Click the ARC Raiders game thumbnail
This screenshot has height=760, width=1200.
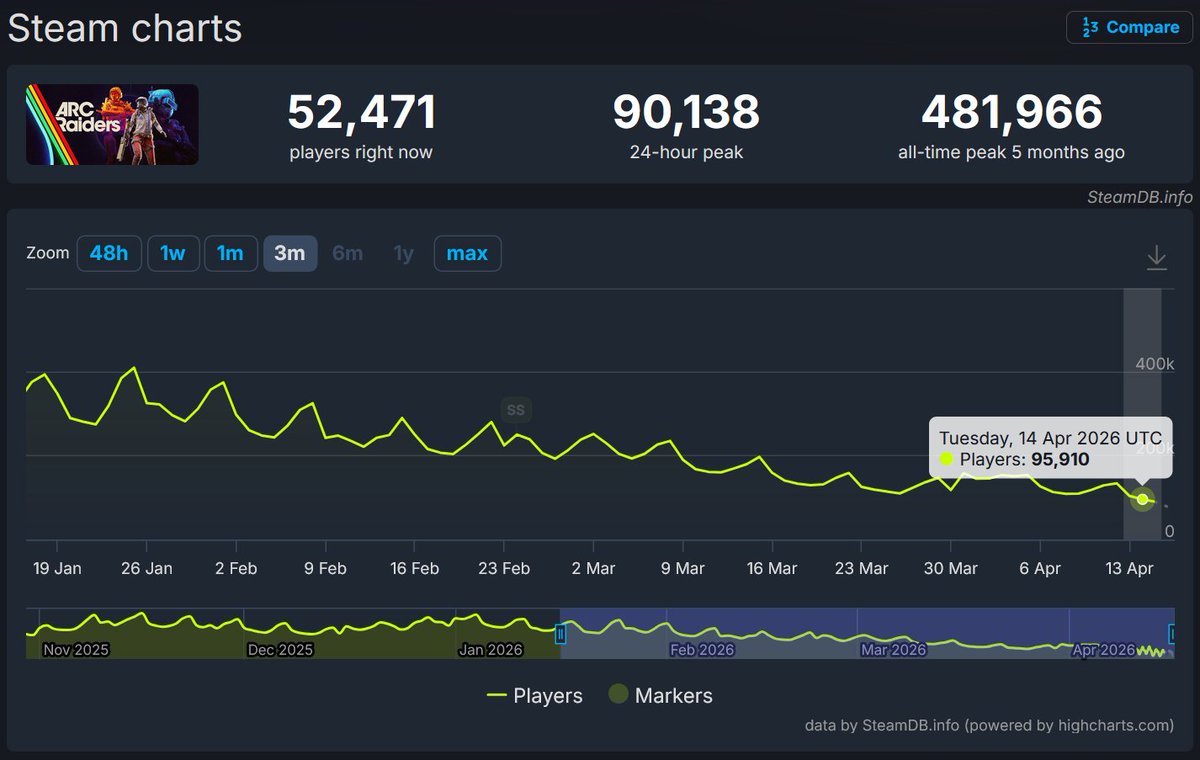pos(112,124)
